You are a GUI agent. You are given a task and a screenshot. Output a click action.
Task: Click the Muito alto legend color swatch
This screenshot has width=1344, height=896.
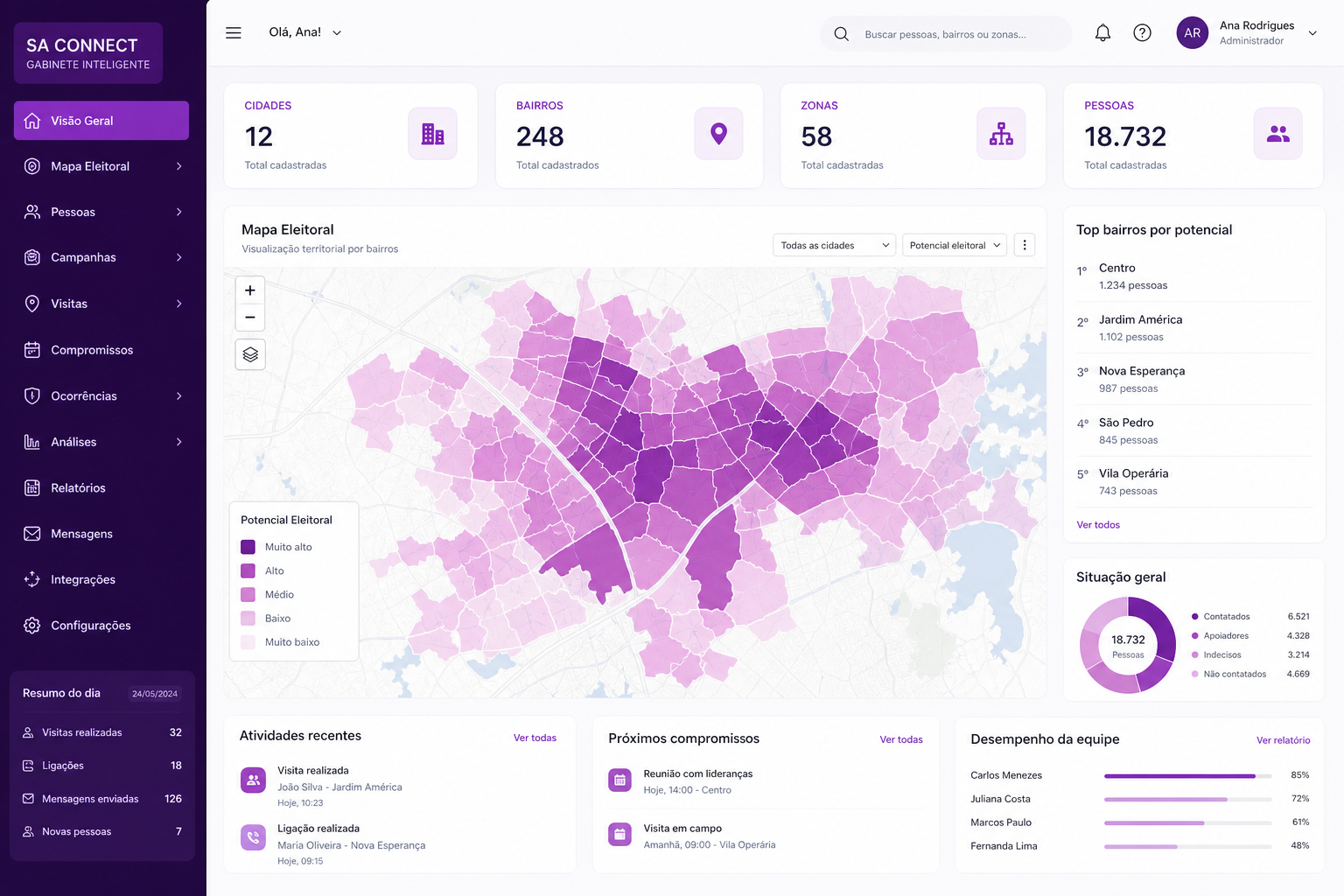pyautogui.click(x=248, y=547)
